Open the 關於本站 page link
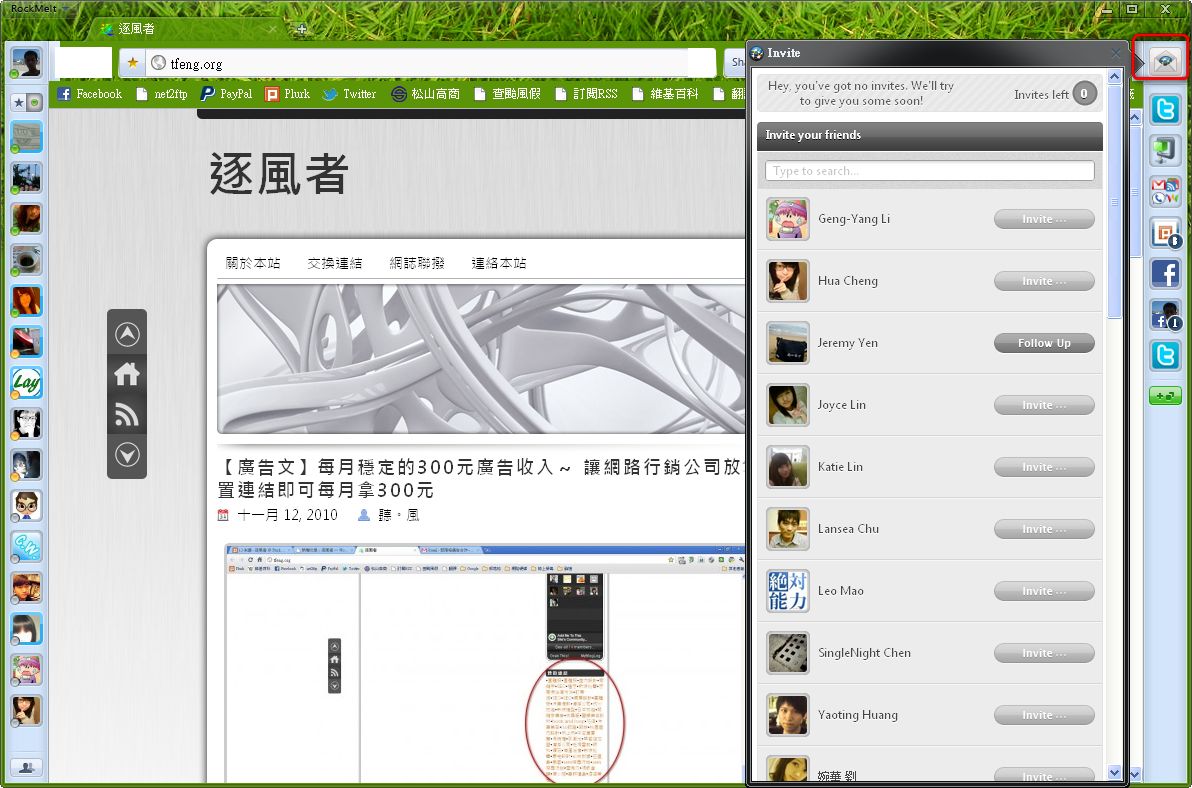This screenshot has width=1192, height=788. 253,263
